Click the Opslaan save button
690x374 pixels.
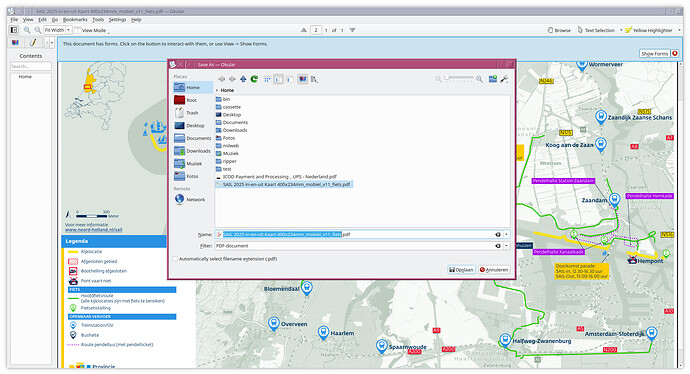point(461,270)
